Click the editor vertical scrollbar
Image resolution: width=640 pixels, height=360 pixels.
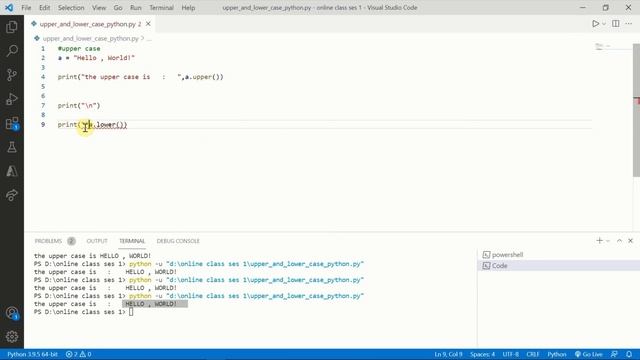pyautogui.click(x=636, y=110)
